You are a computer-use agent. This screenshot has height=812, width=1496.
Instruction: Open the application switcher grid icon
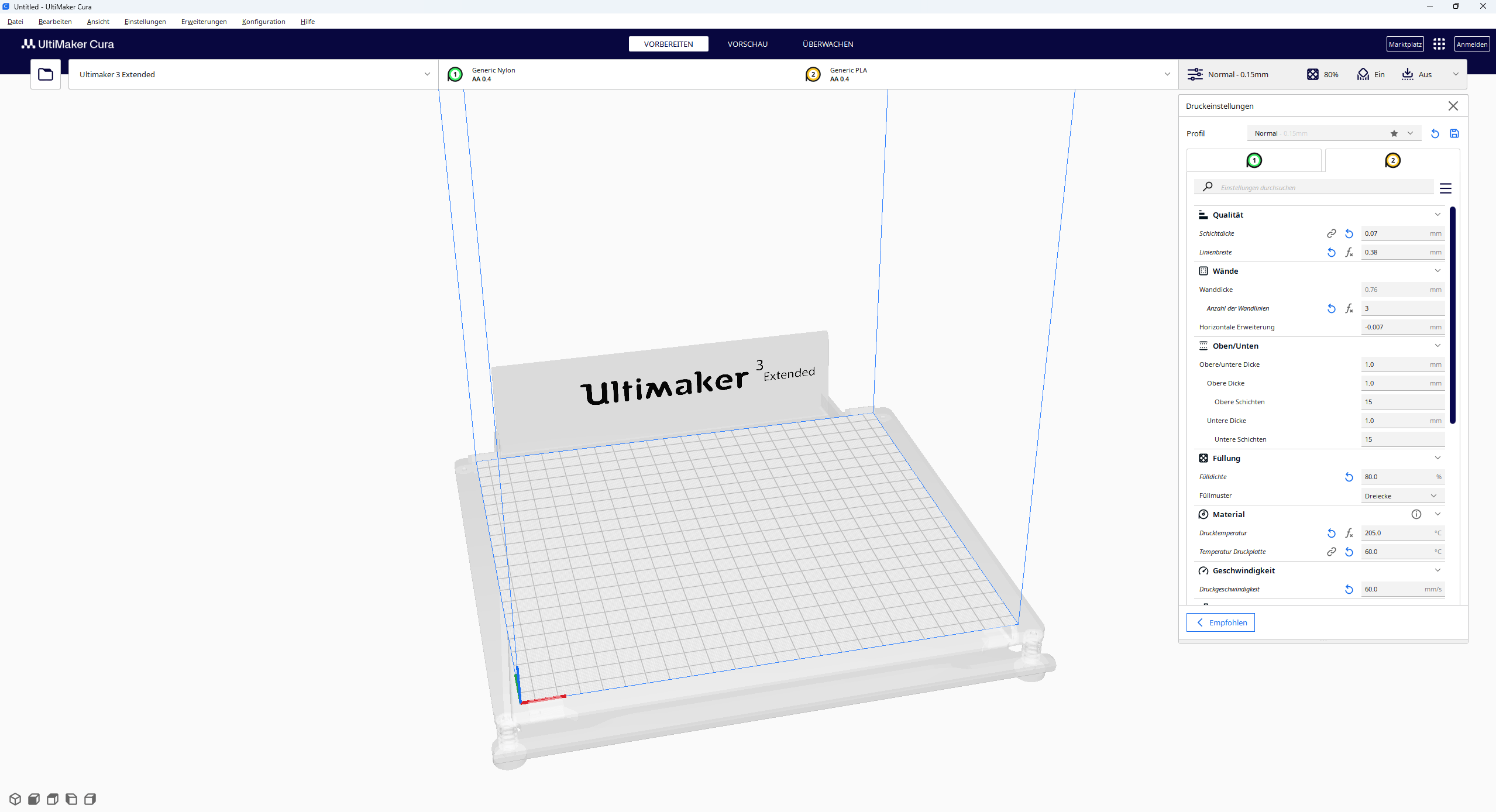[1439, 44]
